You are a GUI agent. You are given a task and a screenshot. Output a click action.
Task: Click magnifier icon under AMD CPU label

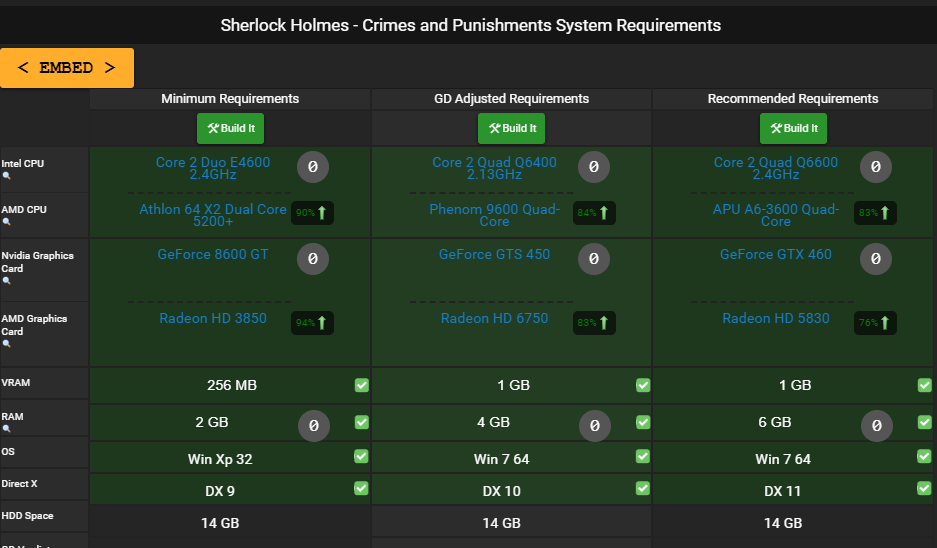point(7,222)
